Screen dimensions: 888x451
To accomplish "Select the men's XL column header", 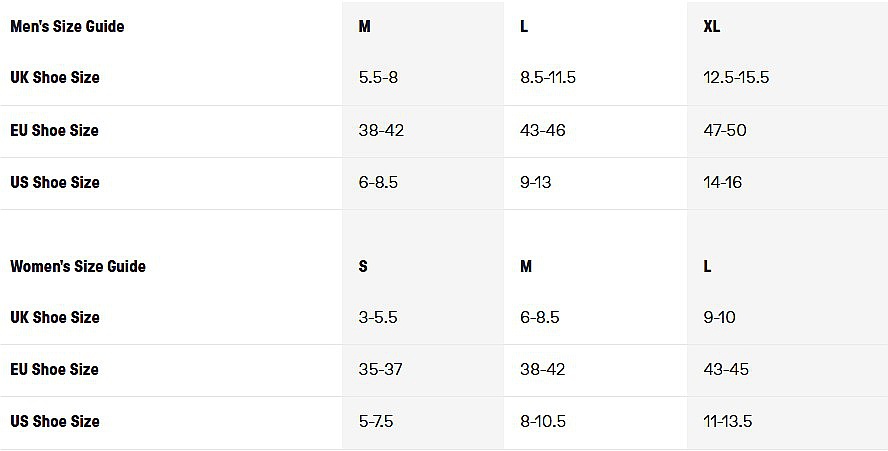I will [712, 27].
